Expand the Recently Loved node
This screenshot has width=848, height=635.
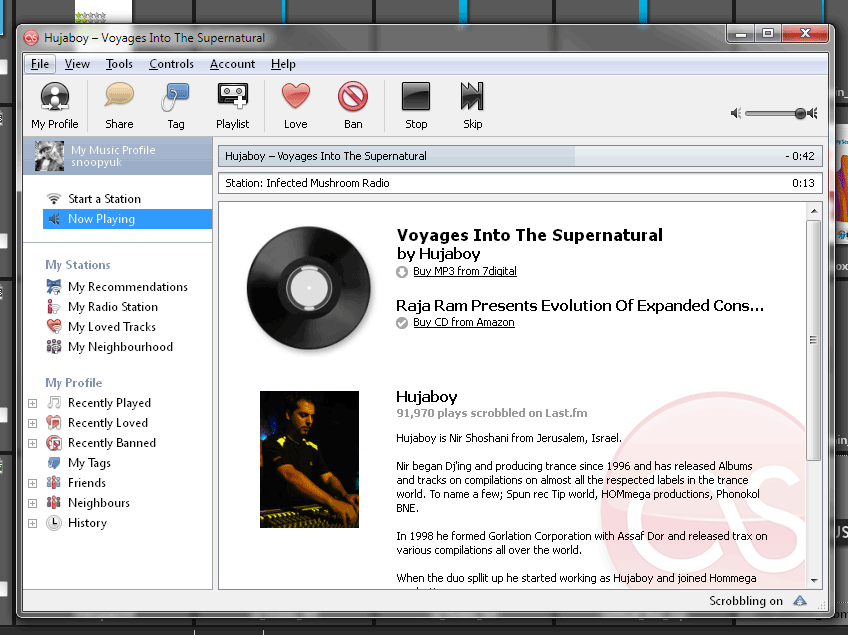coord(32,424)
